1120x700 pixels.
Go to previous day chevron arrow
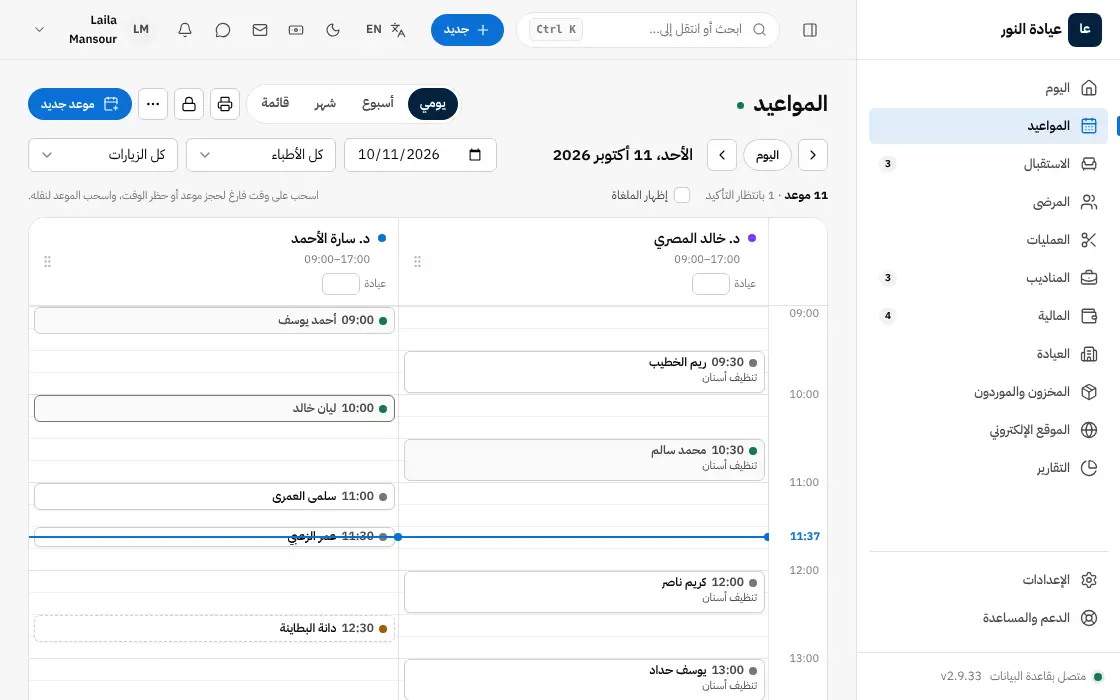pos(813,155)
